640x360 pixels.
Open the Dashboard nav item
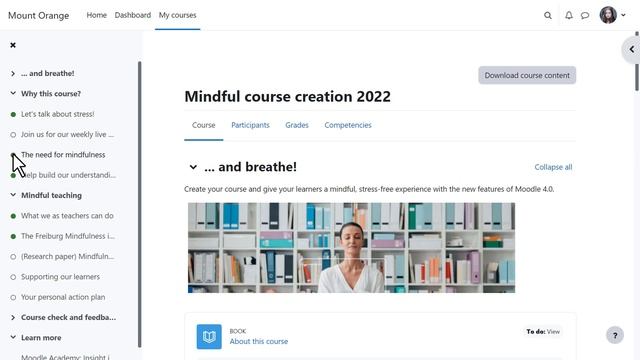[x=133, y=15]
